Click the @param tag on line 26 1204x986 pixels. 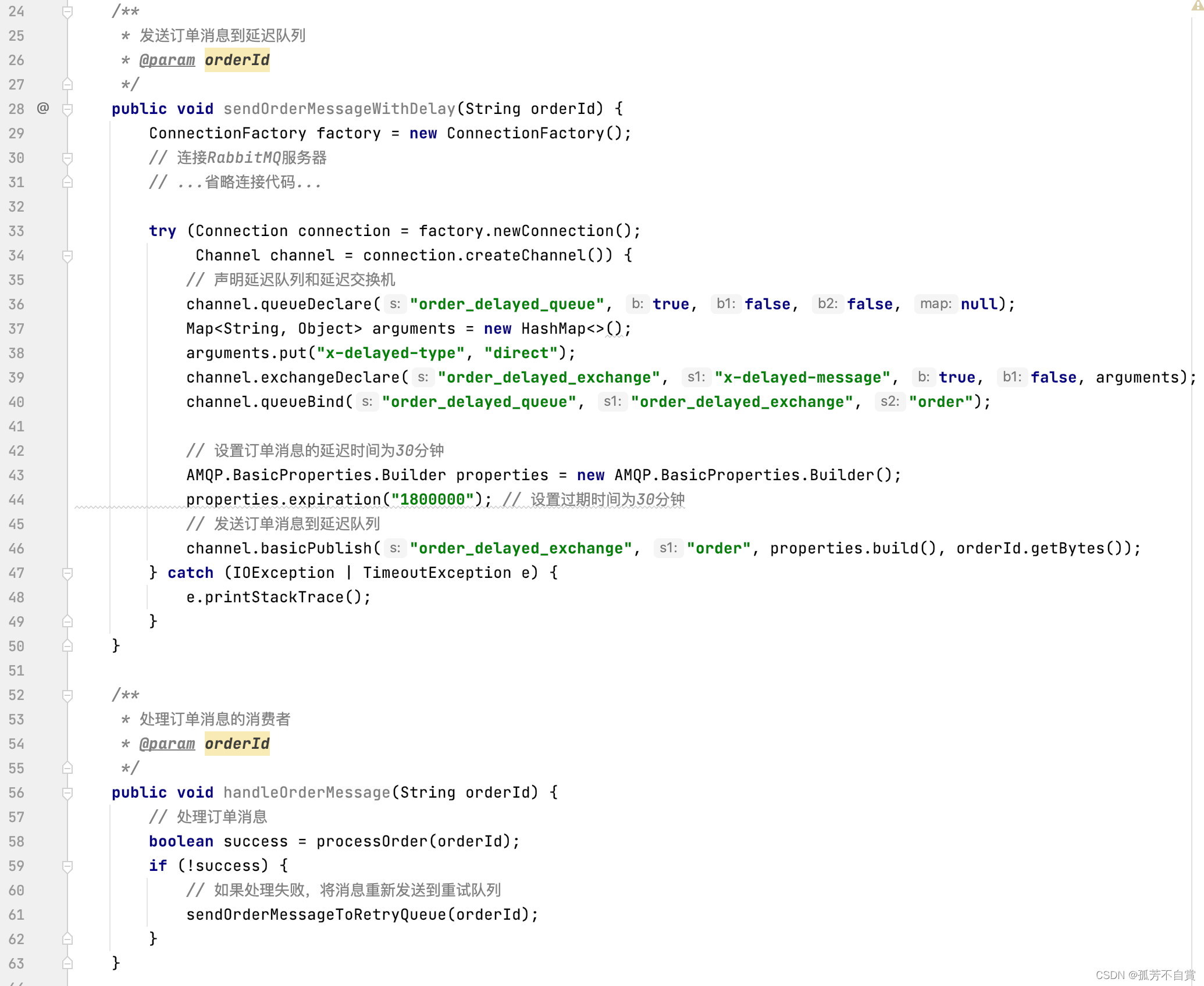tap(167, 60)
